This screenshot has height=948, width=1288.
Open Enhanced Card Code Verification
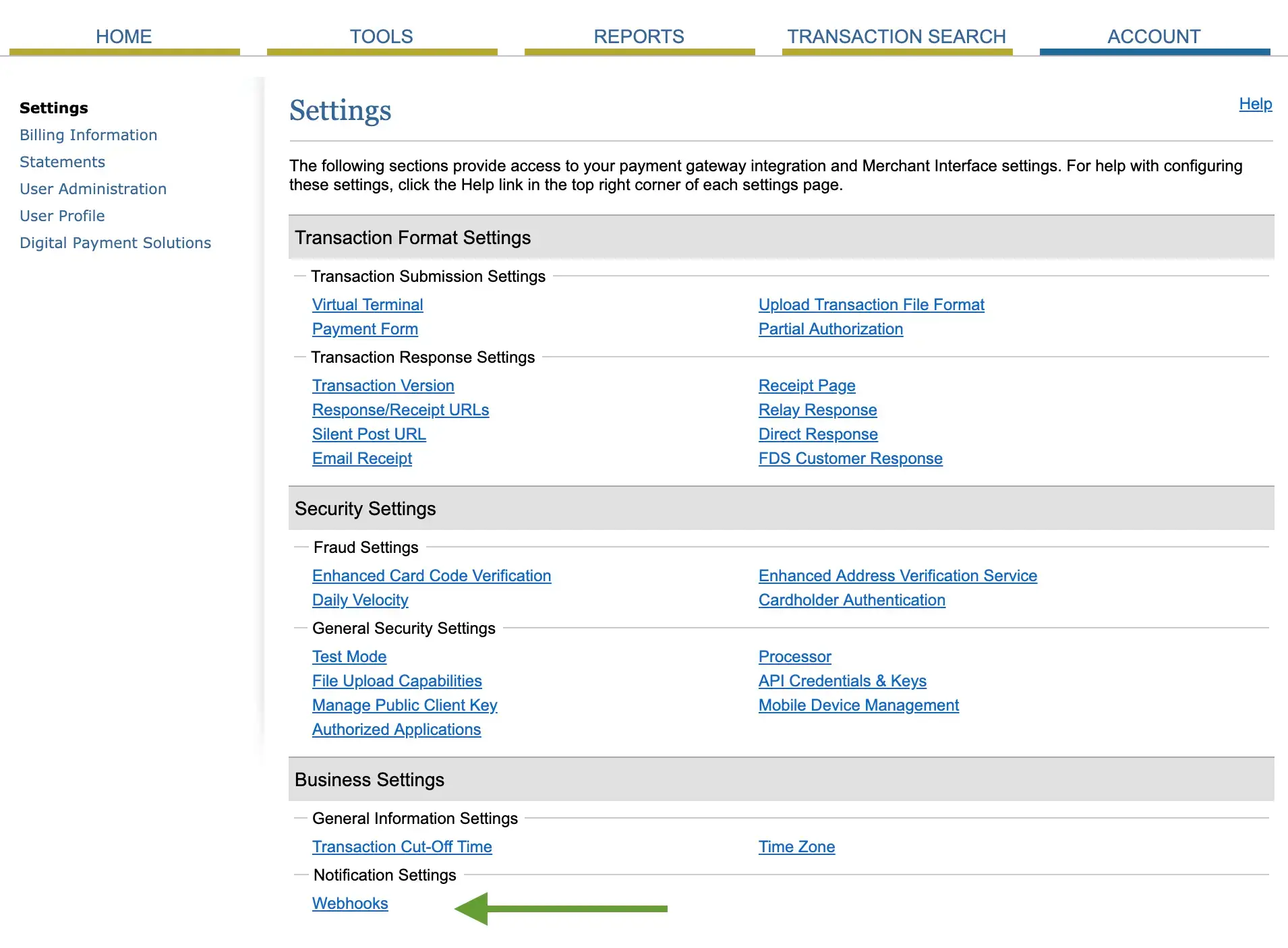tap(432, 576)
